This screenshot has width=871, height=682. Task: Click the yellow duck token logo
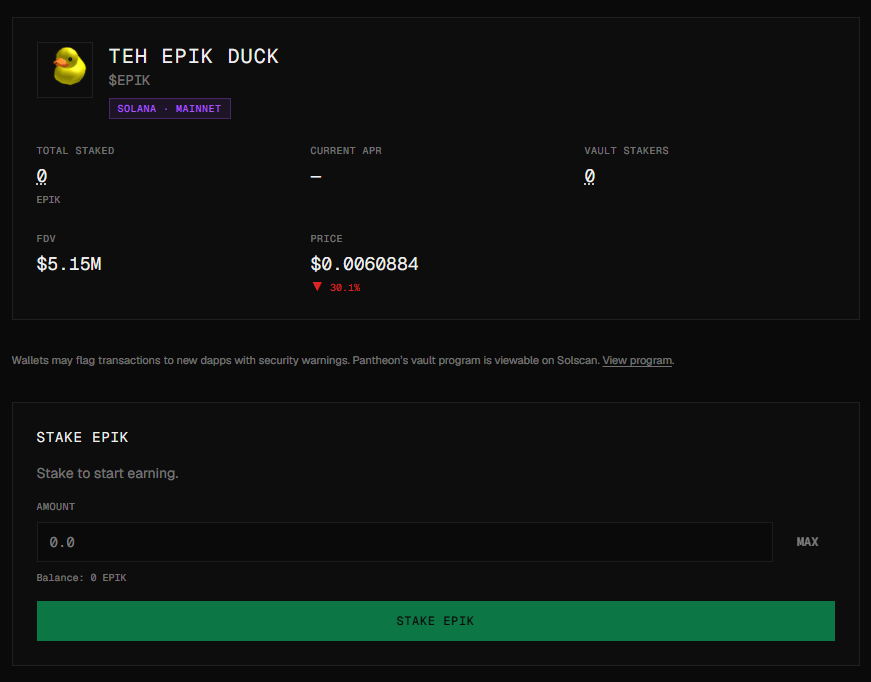click(65, 70)
